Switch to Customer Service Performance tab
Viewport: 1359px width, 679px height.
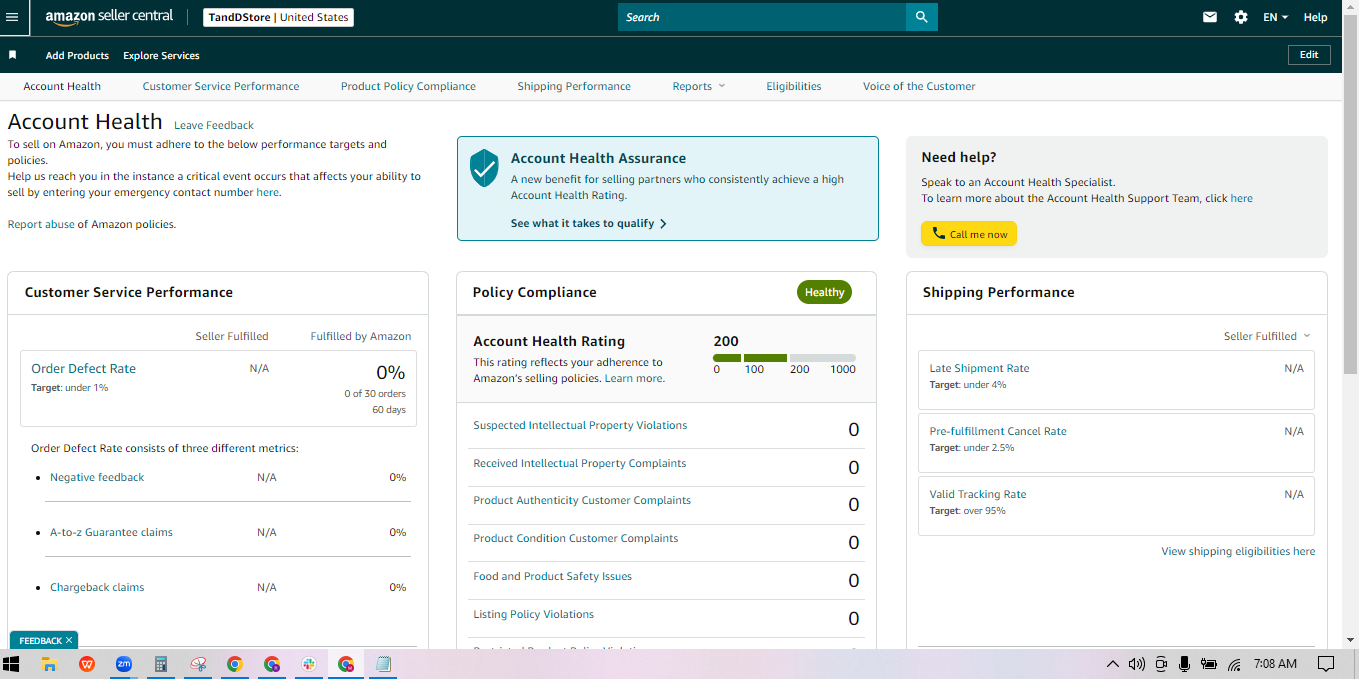coord(221,86)
